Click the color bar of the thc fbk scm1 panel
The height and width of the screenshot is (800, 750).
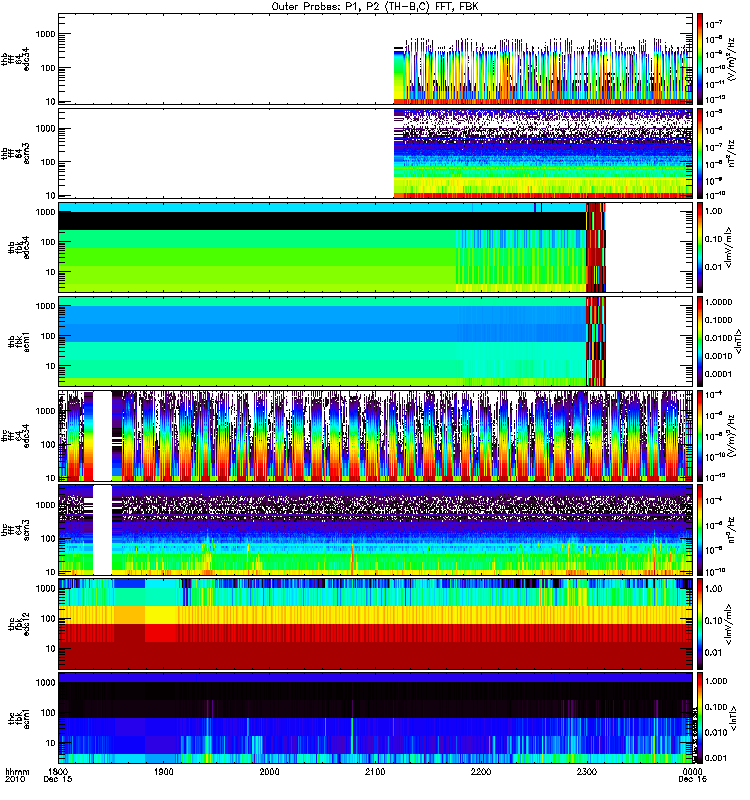(x=700, y=718)
